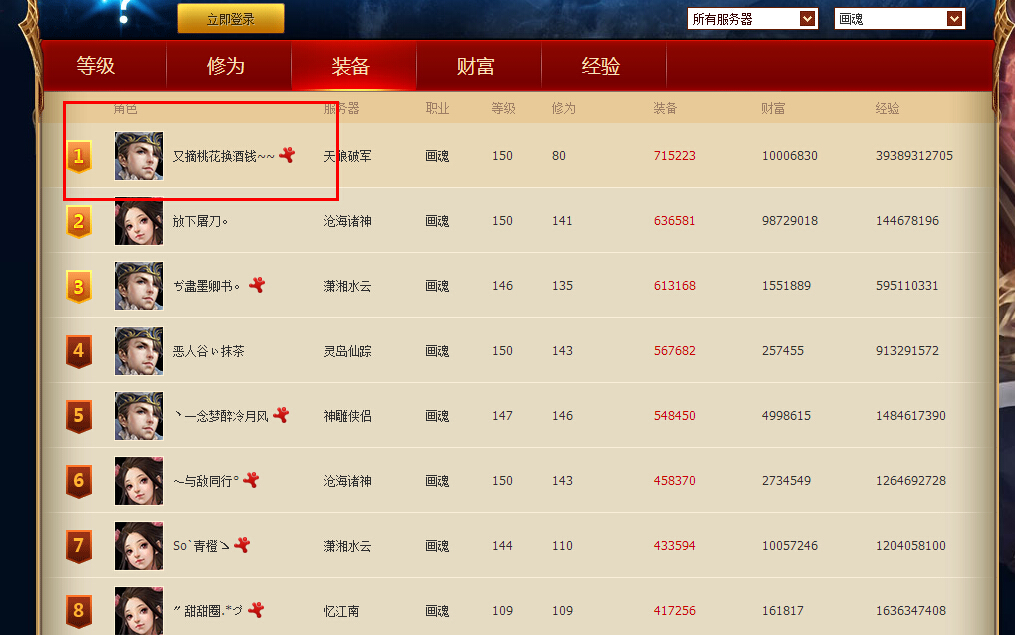Click the 立即登录 login button

pyautogui.click(x=231, y=19)
